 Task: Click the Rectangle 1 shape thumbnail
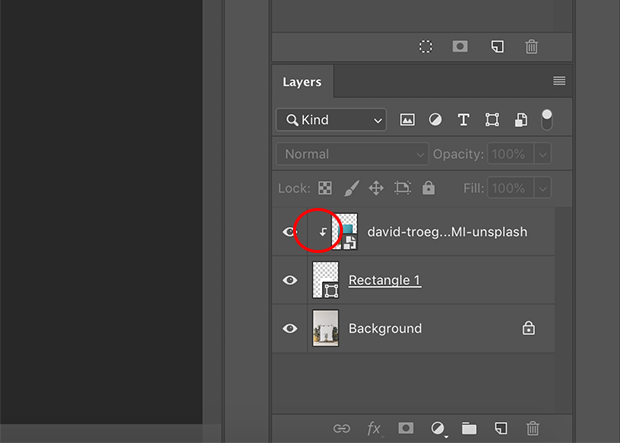[x=325, y=280]
